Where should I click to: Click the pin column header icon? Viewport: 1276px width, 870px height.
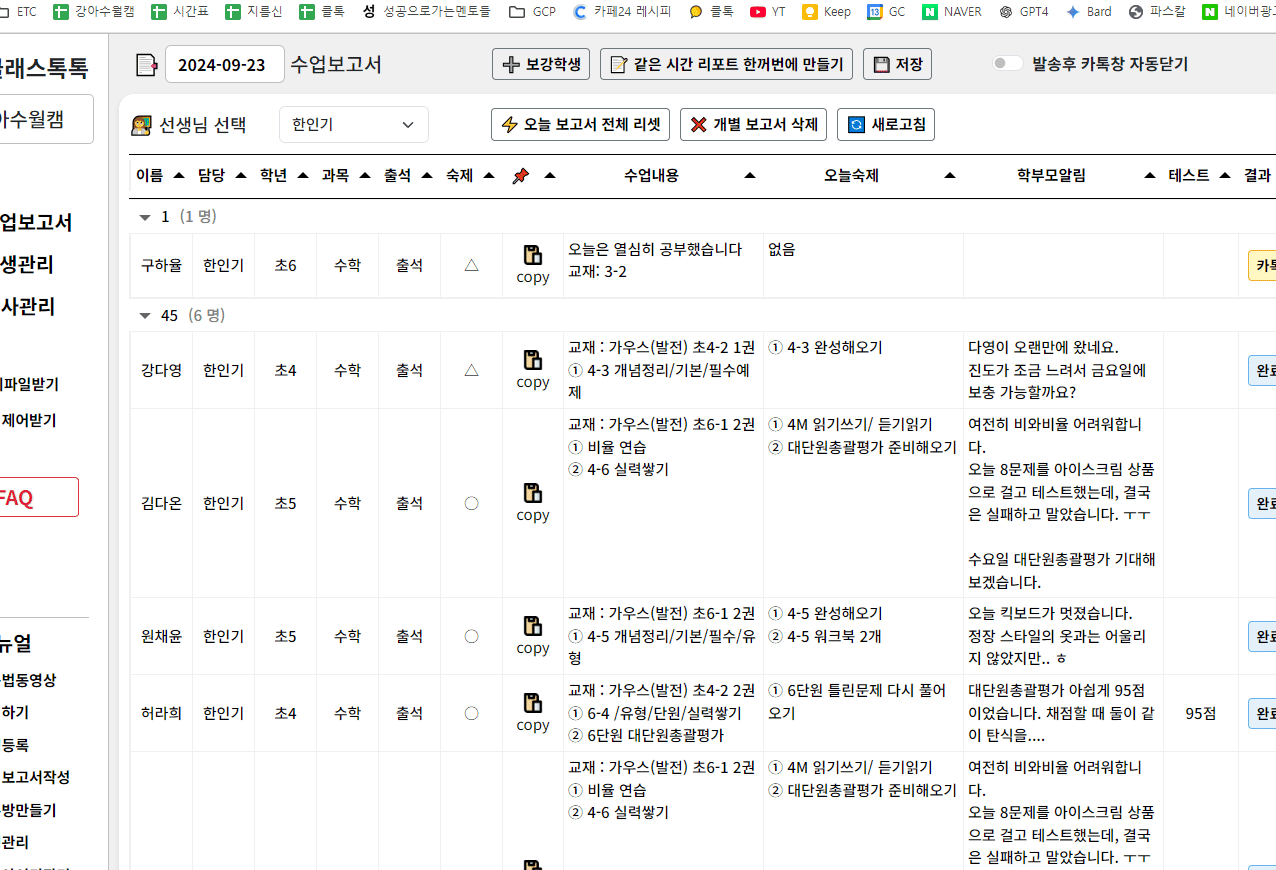point(520,175)
